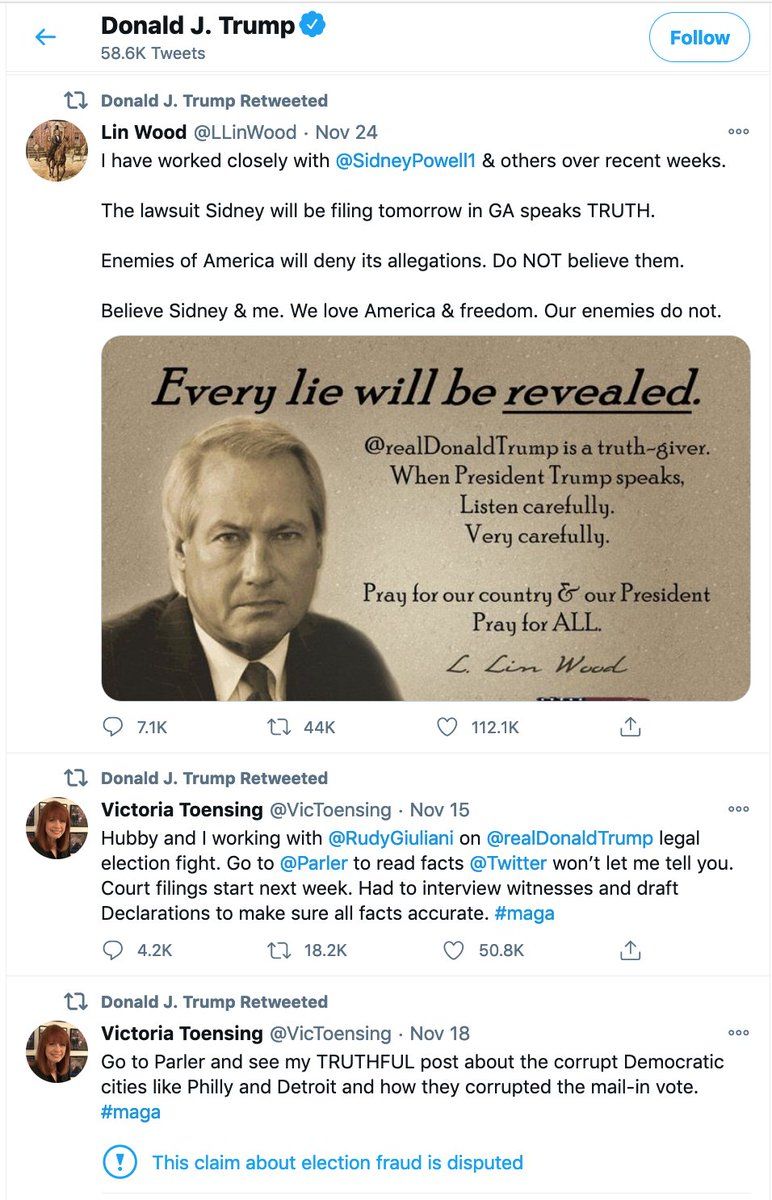Open more options on Lin Wood's tweet
The image size is (772, 1200).
point(738,132)
